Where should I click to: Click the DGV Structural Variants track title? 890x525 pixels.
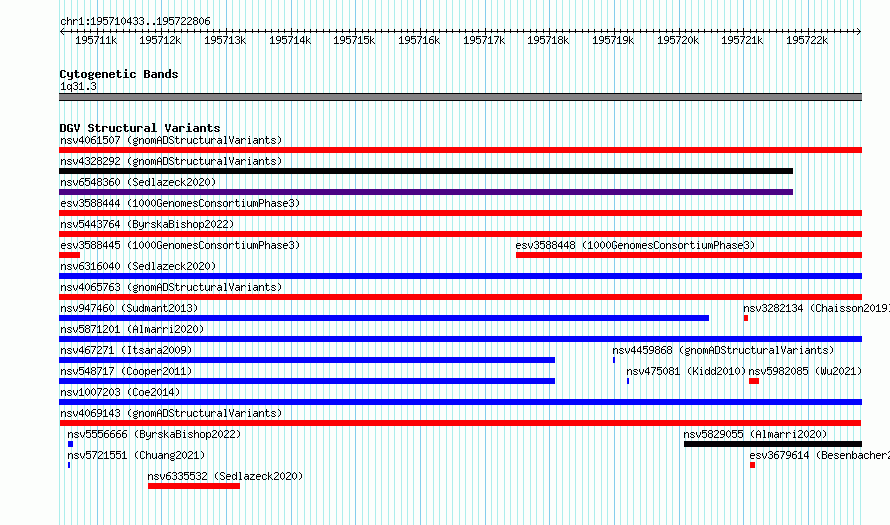pos(140,128)
